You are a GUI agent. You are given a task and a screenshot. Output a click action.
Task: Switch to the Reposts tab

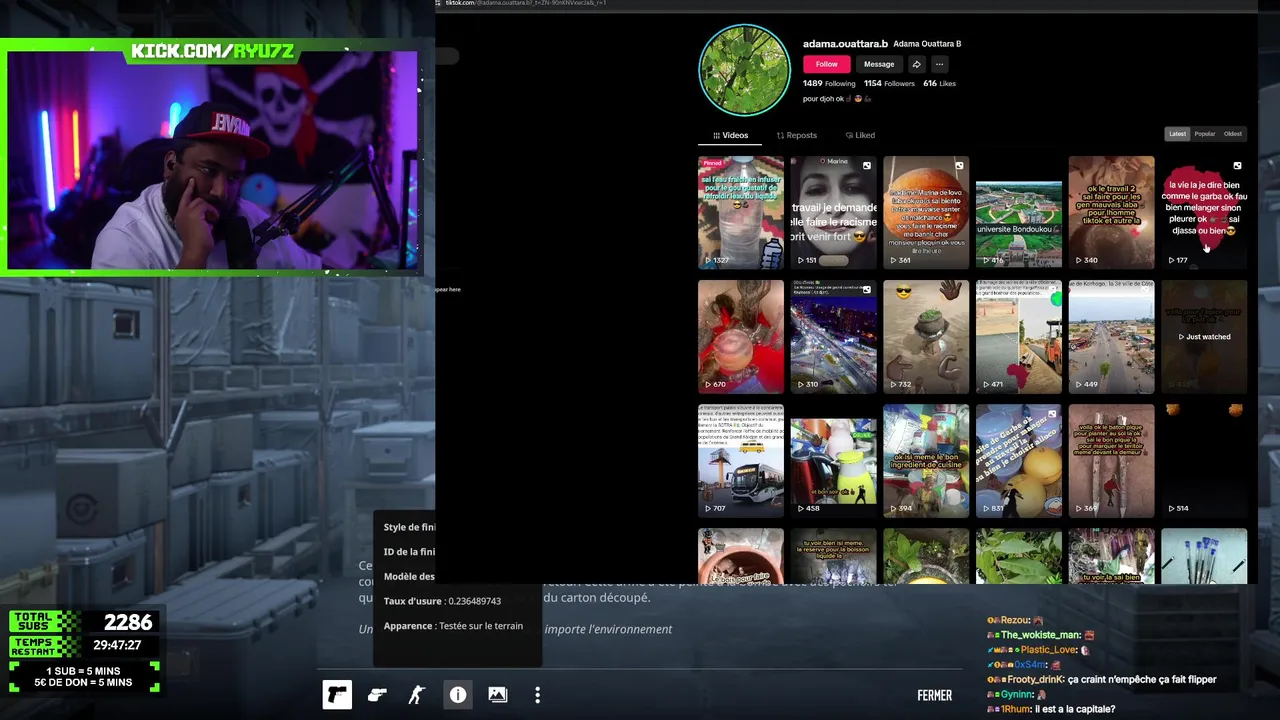796,135
